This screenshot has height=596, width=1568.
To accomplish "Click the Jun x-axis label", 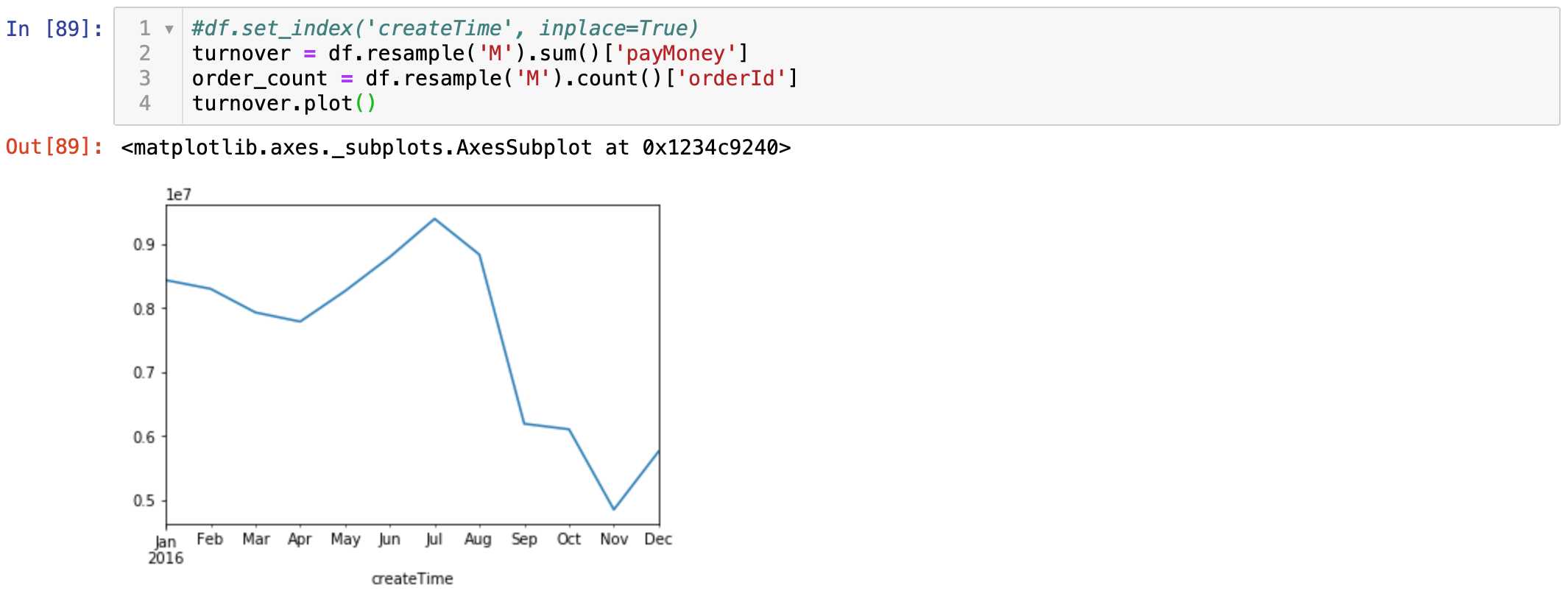I will 389,540.
